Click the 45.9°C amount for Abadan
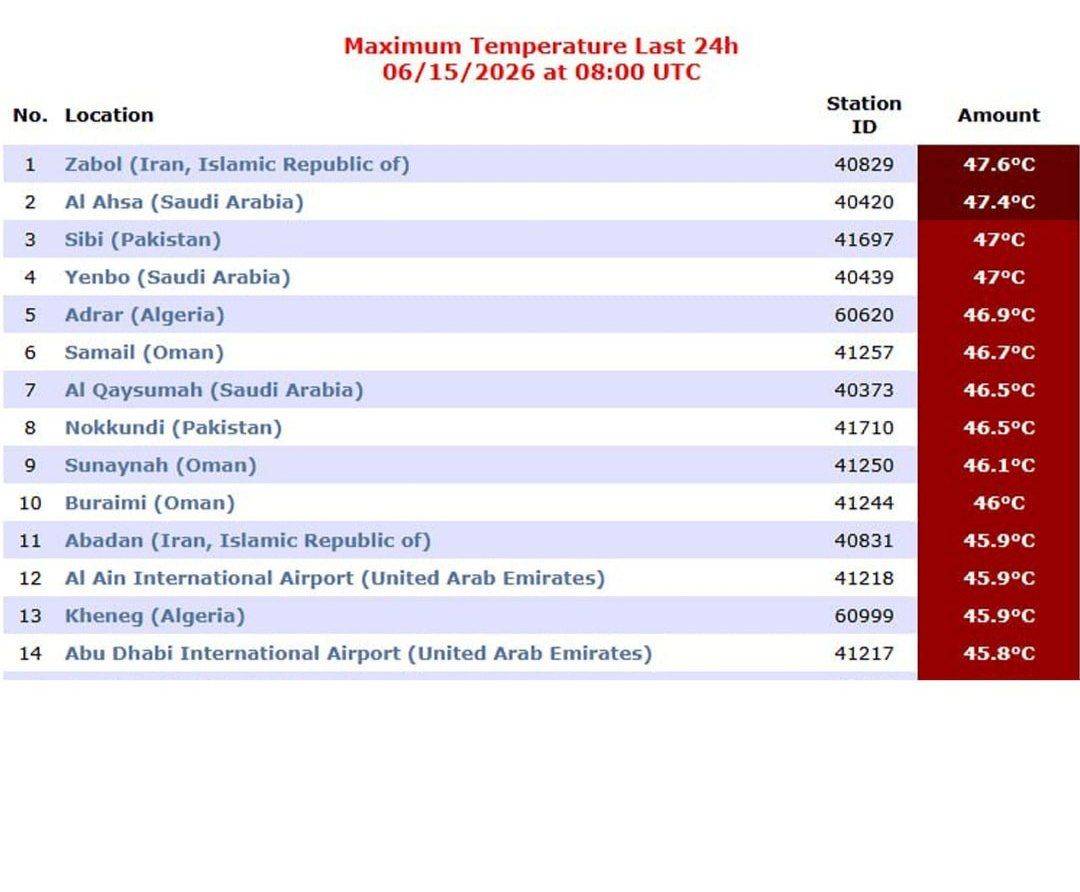This screenshot has width=1080, height=892. coord(999,540)
